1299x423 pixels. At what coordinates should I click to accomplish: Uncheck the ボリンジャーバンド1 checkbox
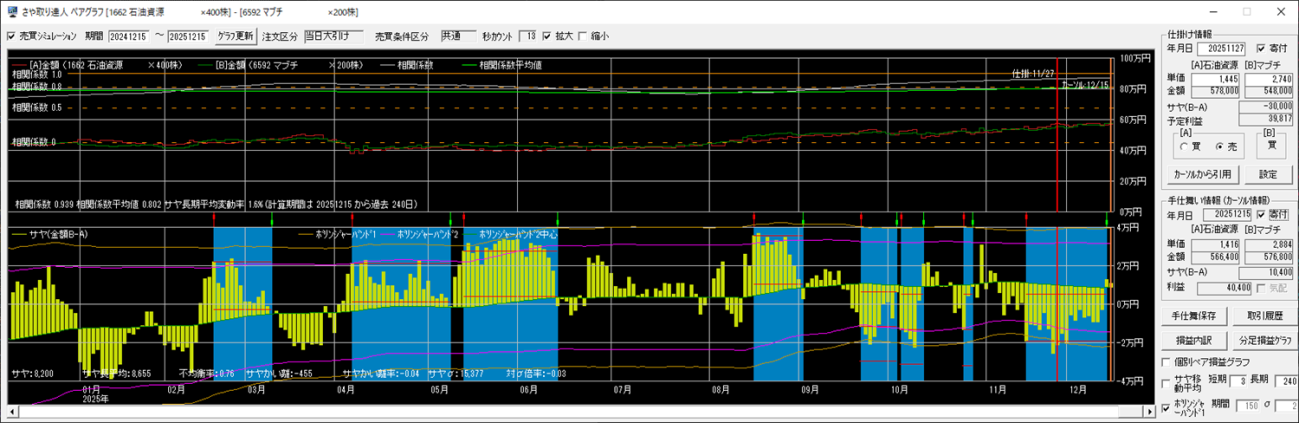[1166, 408]
